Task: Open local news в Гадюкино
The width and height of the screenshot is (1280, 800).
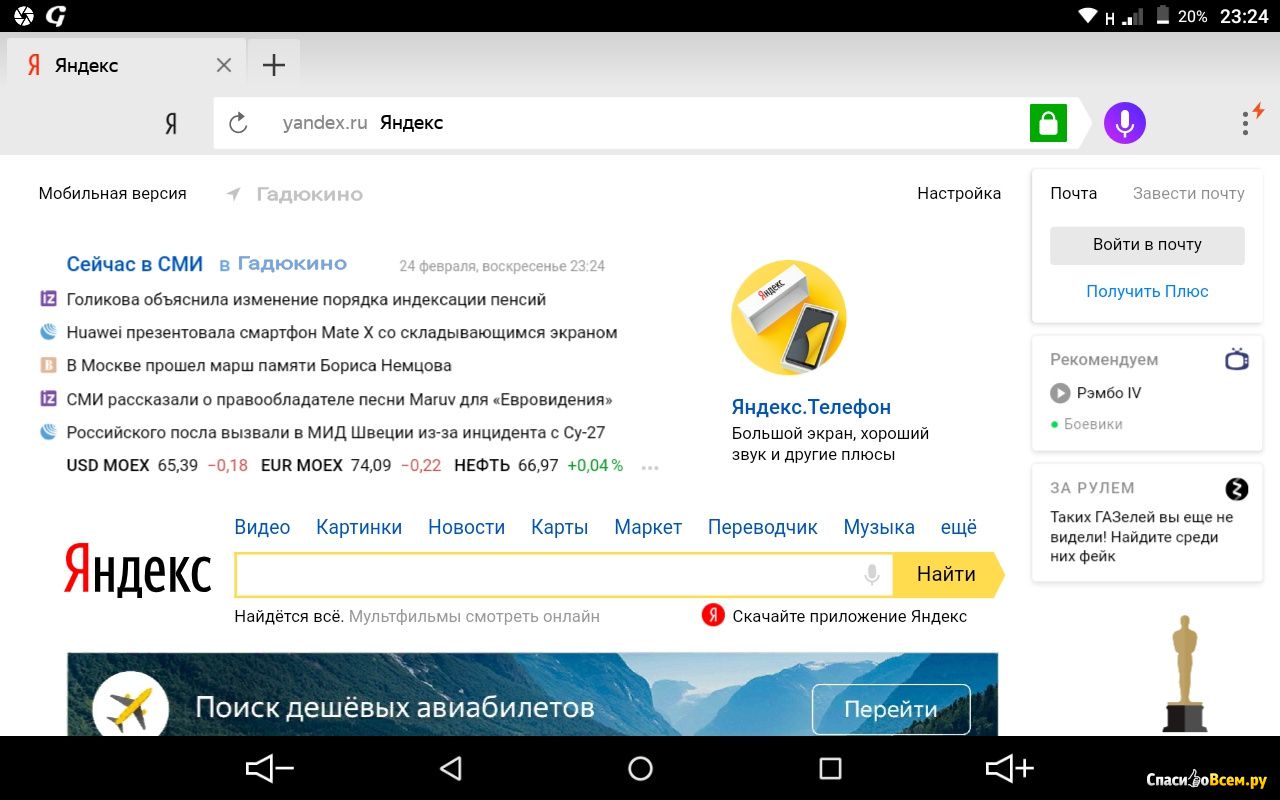Action: pyautogui.click(x=283, y=264)
